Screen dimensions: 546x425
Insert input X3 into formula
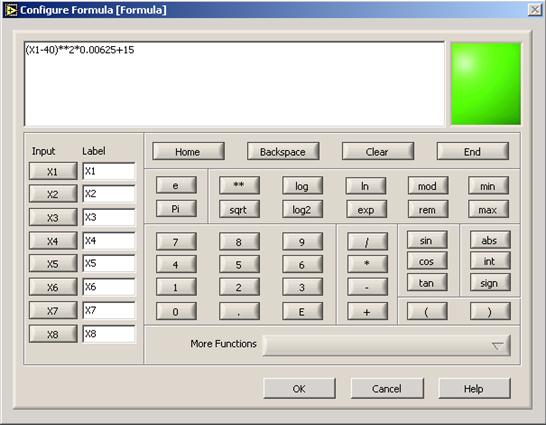click(x=53, y=217)
